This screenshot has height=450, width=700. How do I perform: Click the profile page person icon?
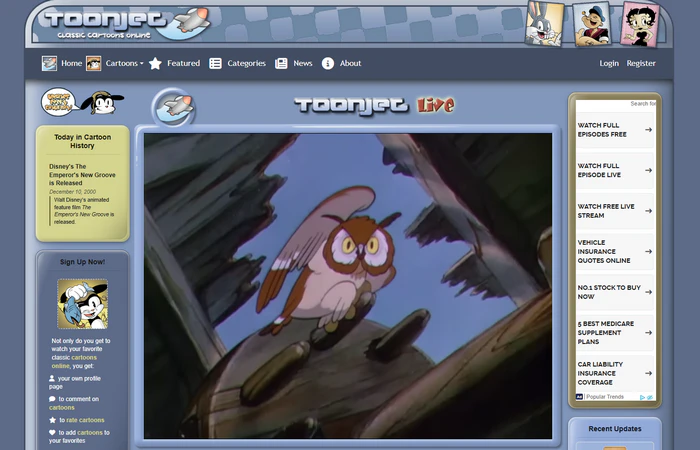point(52,378)
